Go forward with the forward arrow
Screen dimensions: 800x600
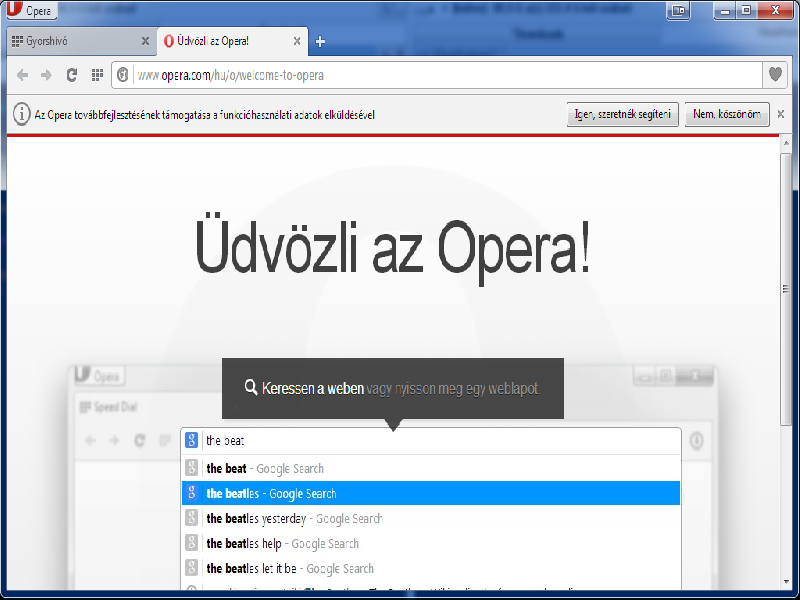click(46, 75)
